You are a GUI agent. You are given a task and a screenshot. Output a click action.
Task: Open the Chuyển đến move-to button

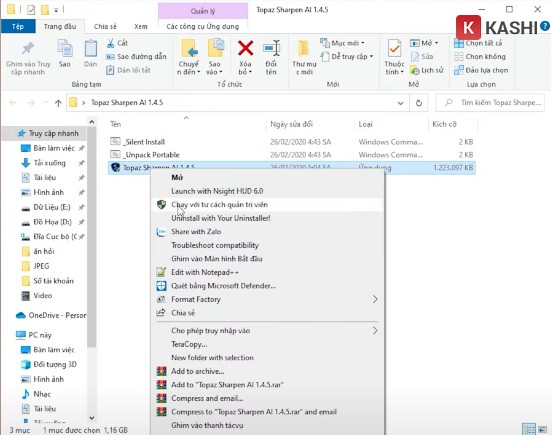pyautogui.click(x=189, y=57)
